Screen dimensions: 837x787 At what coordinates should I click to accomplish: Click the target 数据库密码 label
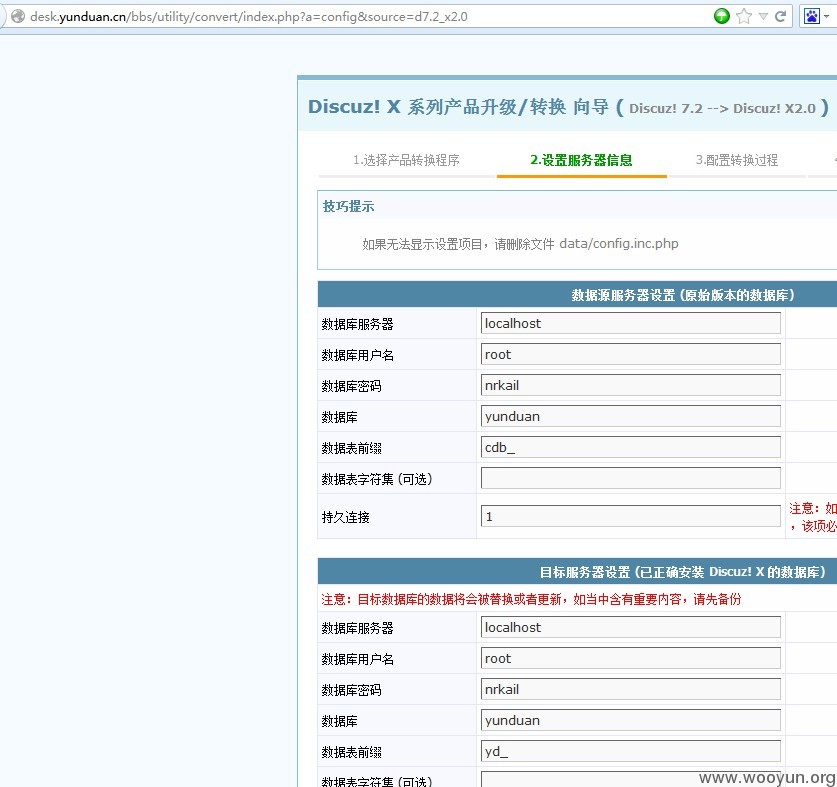click(351, 690)
